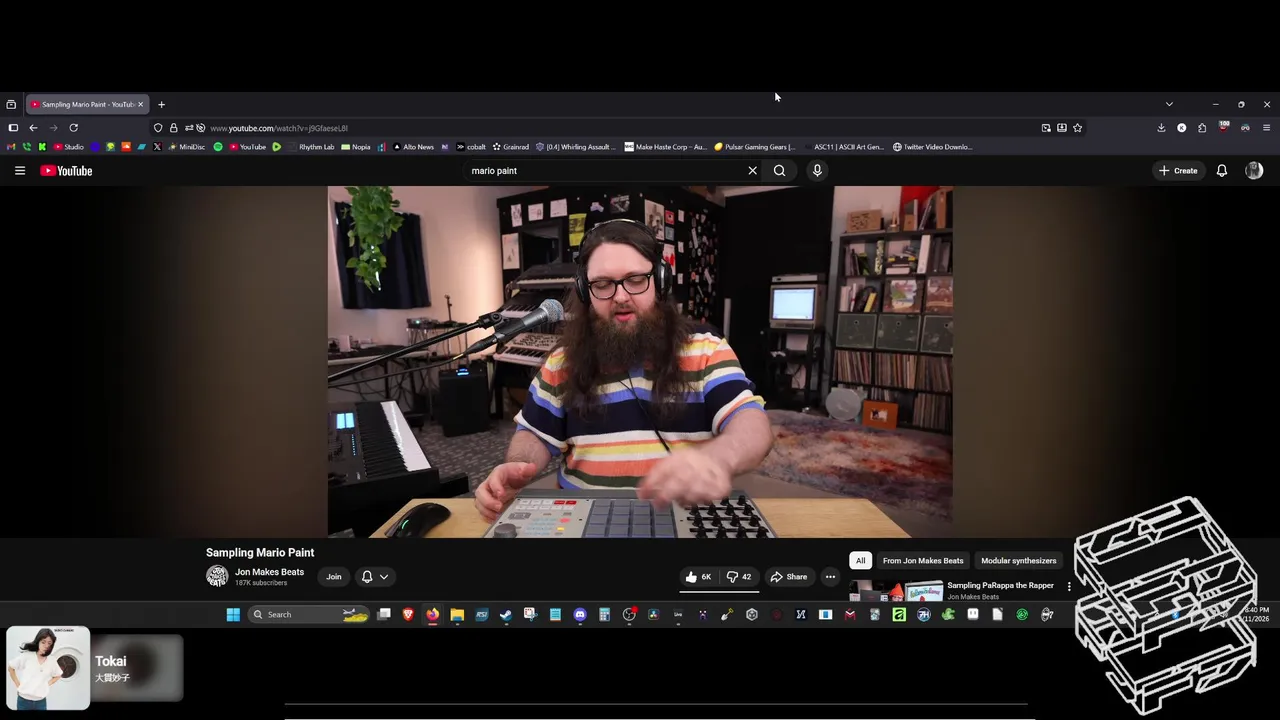Open options menu for PaRappa video
The height and width of the screenshot is (720, 1280).
coord(1069,587)
